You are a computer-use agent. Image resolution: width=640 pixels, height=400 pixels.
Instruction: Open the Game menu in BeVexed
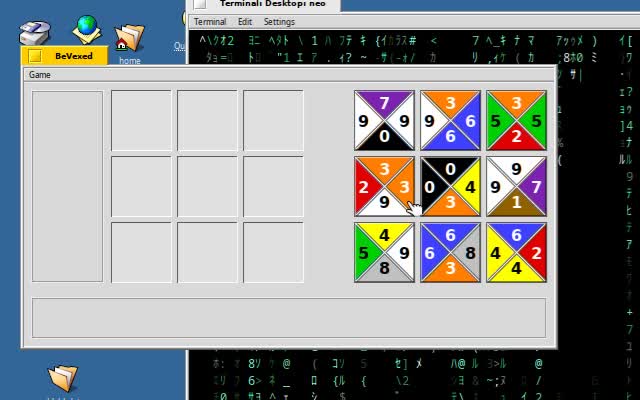tap(40, 75)
